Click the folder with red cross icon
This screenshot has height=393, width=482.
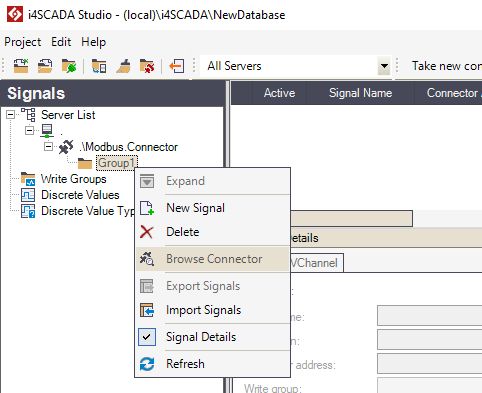coord(147,66)
